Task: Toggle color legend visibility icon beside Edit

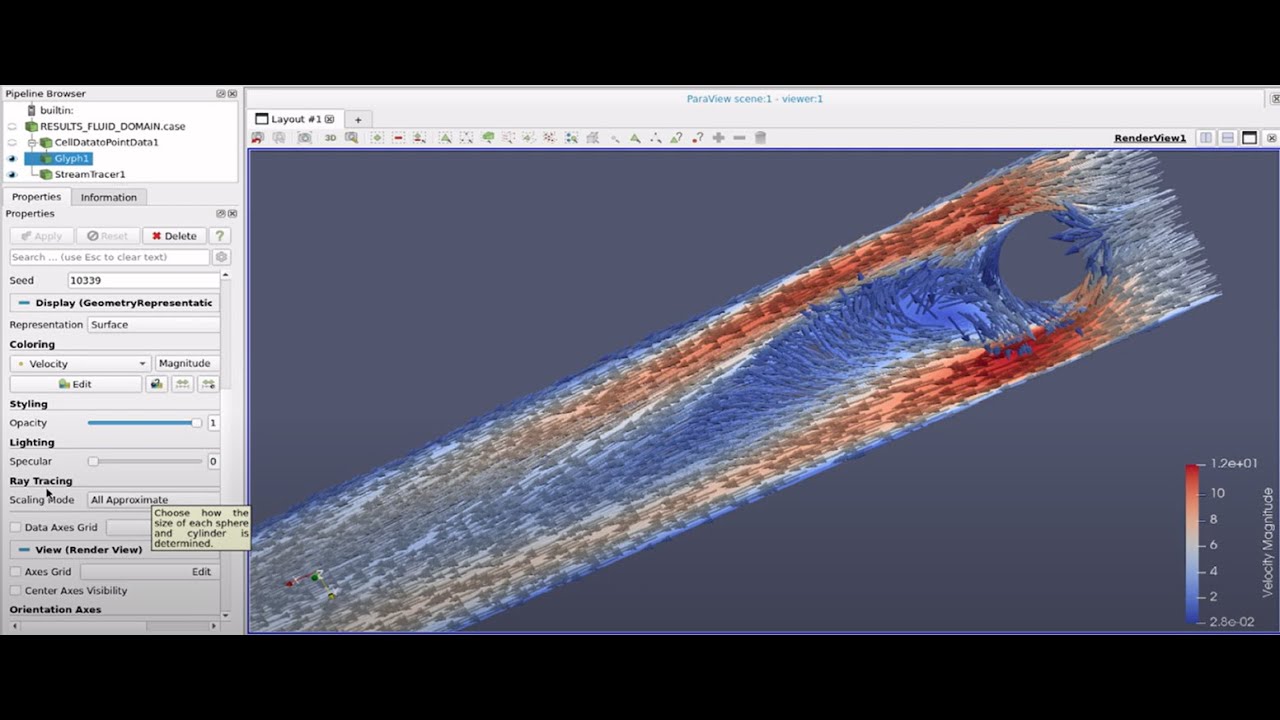Action: point(157,384)
